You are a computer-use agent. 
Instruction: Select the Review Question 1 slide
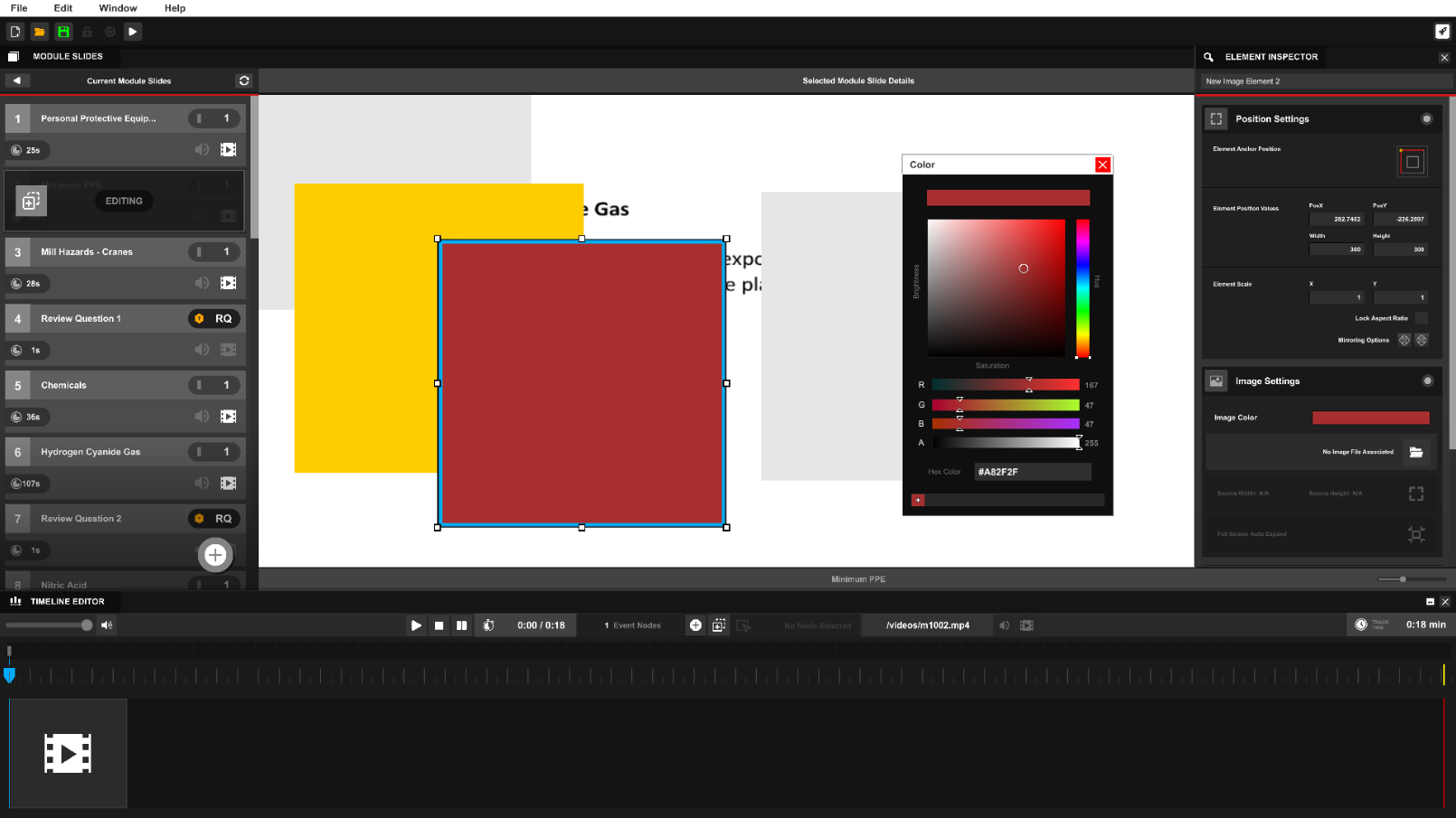click(109, 318)
